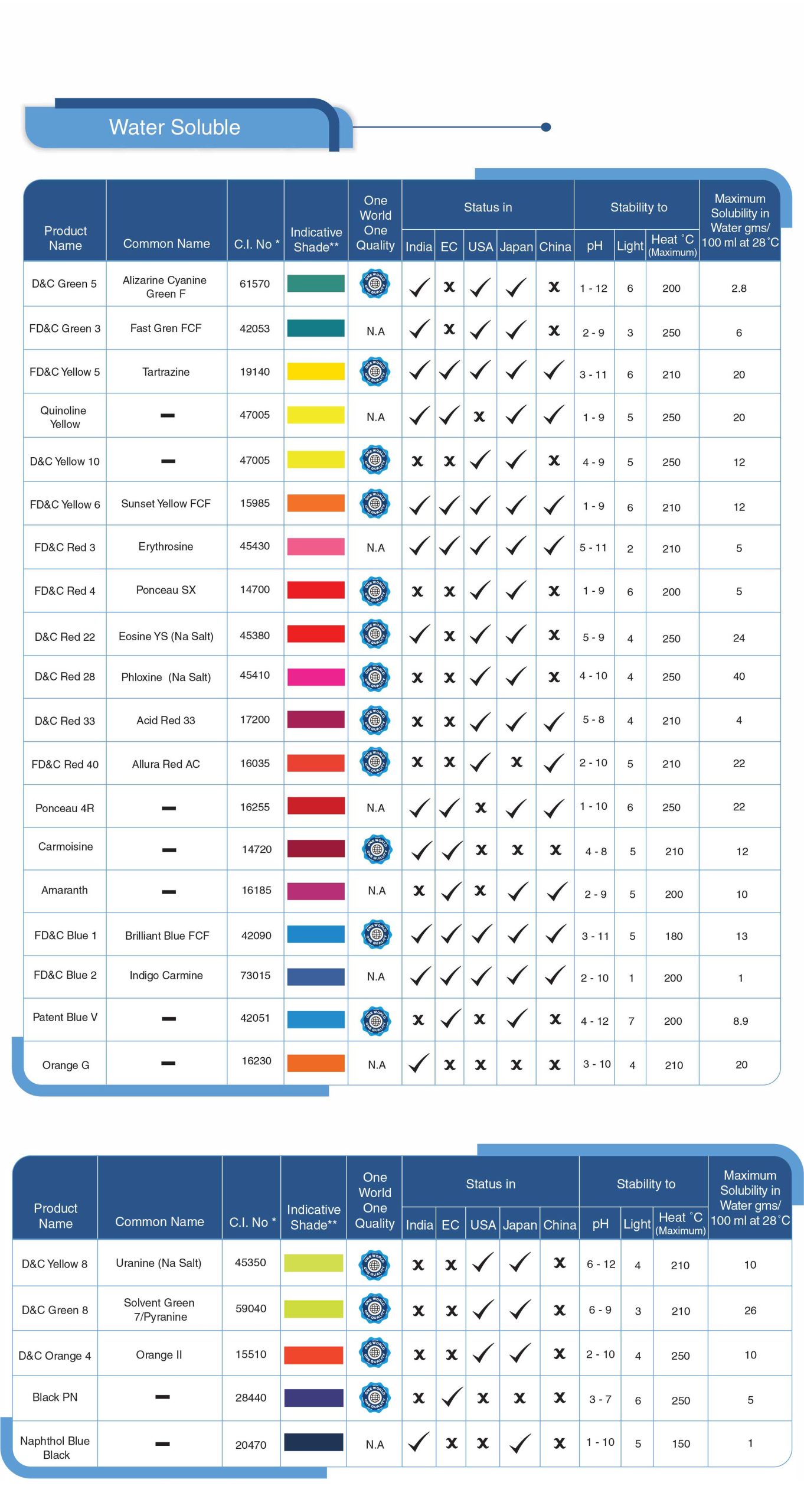Click the Japan X mark for FD&C Red 40

tap(517, 762)
